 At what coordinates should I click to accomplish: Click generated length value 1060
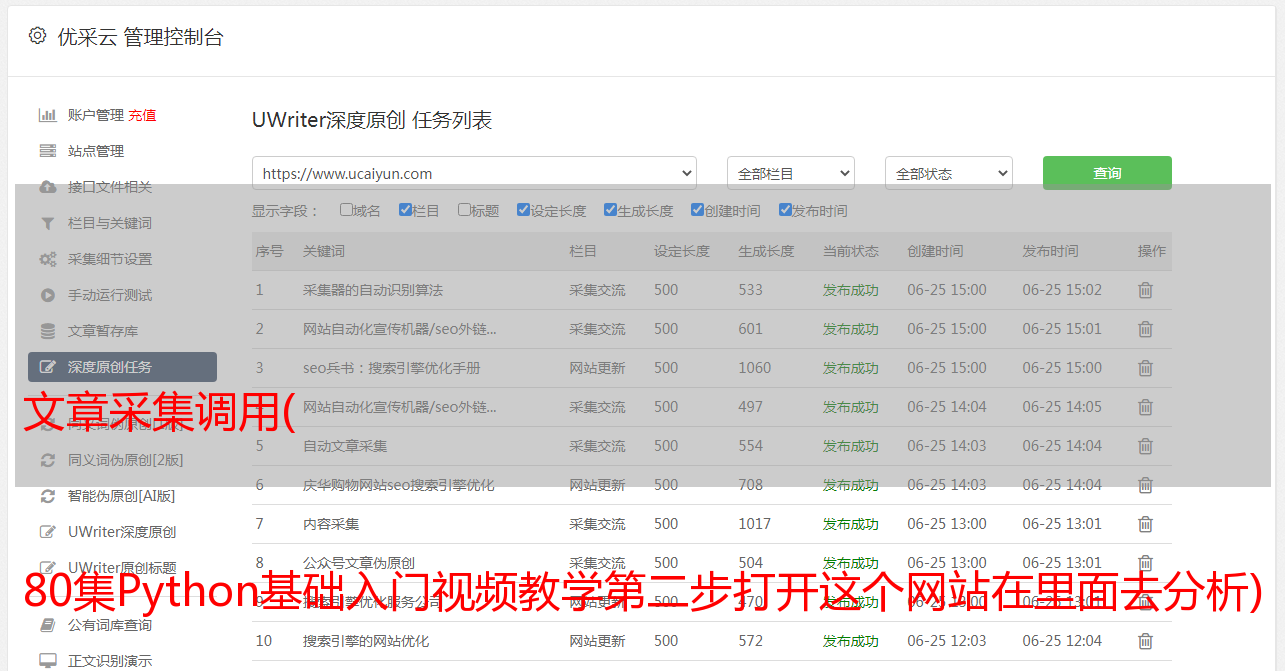pyautogui.click(x=755, y=368)
